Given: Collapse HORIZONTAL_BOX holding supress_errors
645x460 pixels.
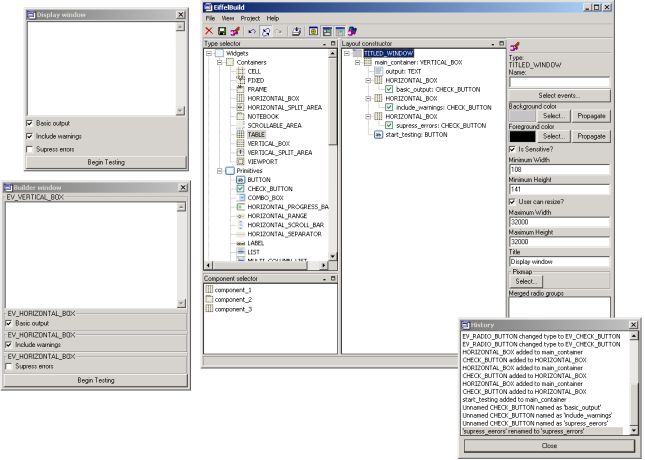Looking at the screenshot, I should 369,117.
